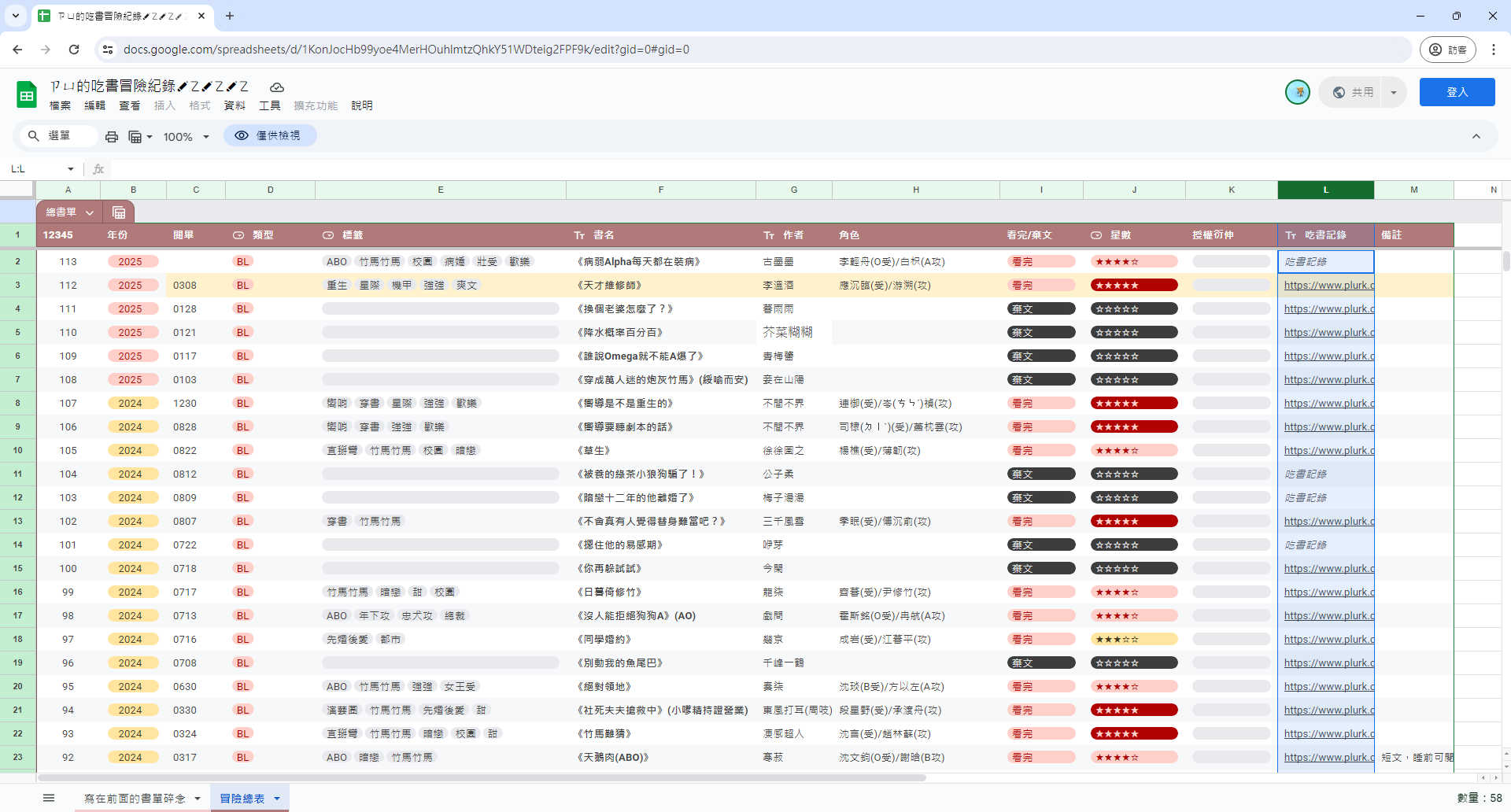Image resolution: width=1511 pixels, height=812 pixels.
Task: Switch to 寫在前面的書單碎念 sheet tab
Action: pos(135,798)
